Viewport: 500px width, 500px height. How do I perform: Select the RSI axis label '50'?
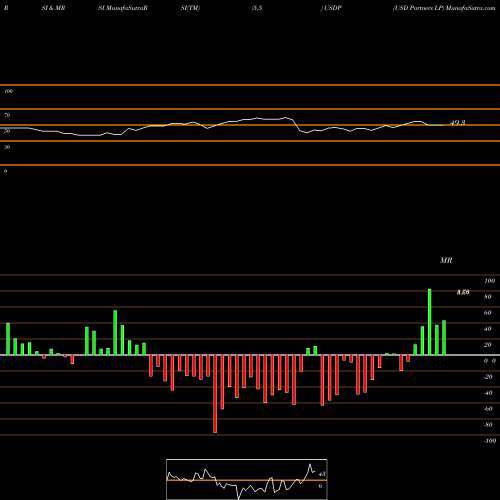(7, 131)
